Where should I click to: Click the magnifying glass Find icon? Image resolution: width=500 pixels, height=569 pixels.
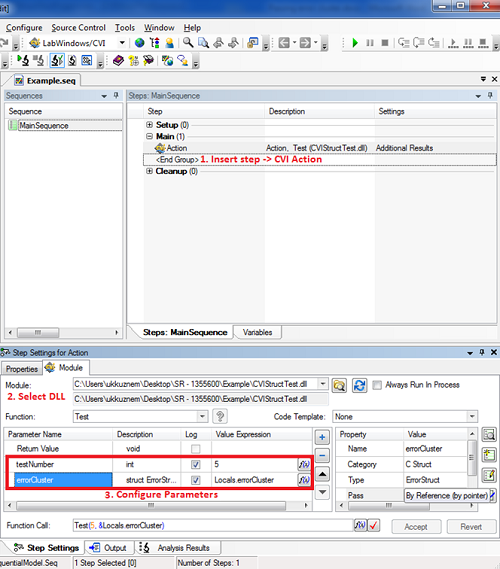(188, 43)
